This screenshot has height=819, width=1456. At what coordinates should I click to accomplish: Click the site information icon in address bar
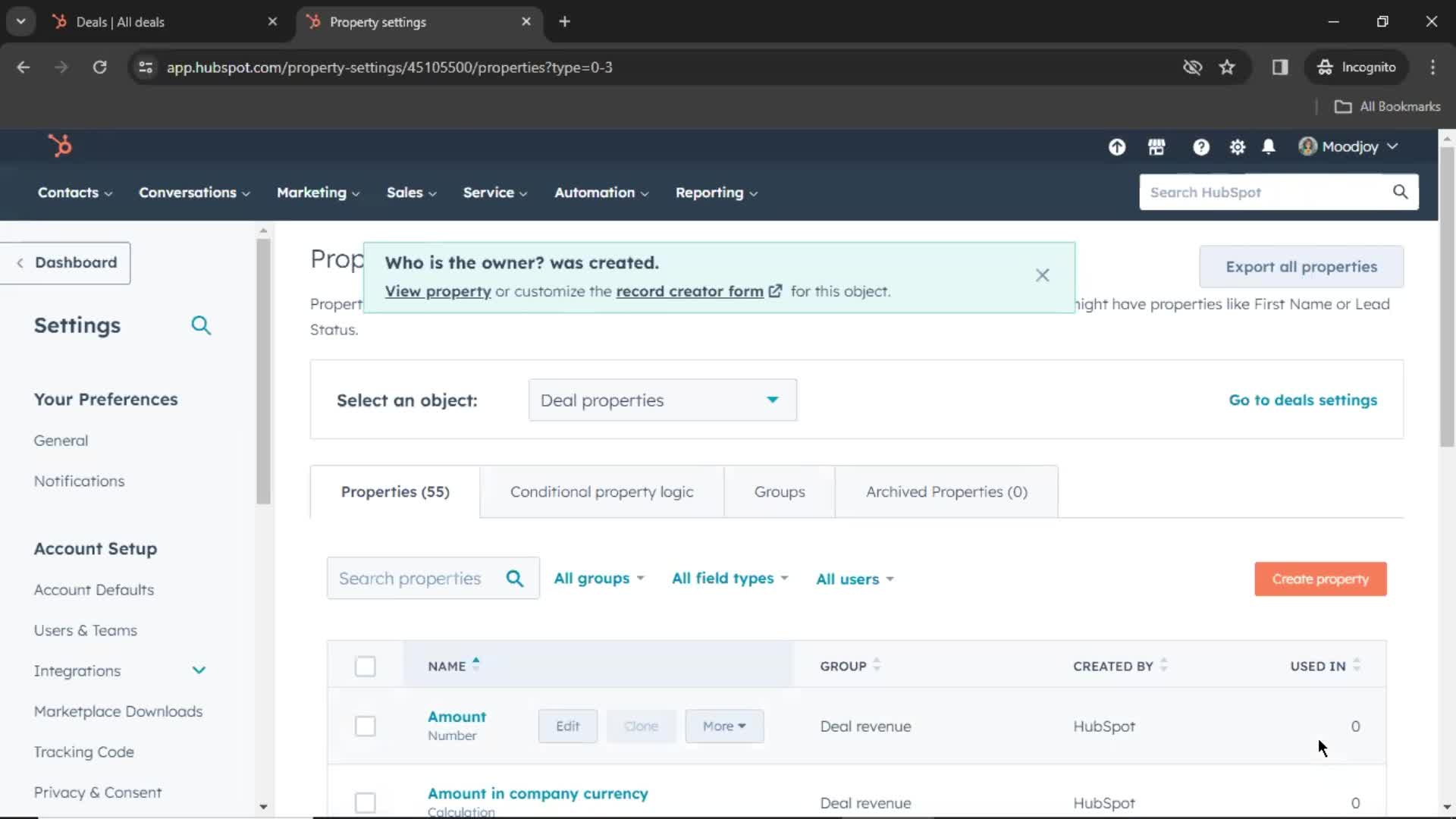tap(146, 67)
